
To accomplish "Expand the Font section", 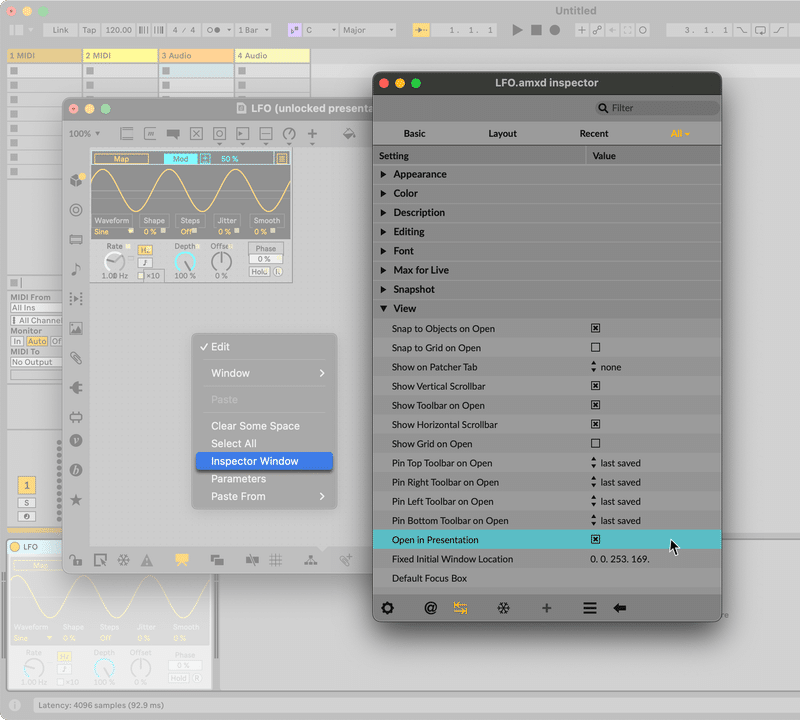I will [383, 251].
